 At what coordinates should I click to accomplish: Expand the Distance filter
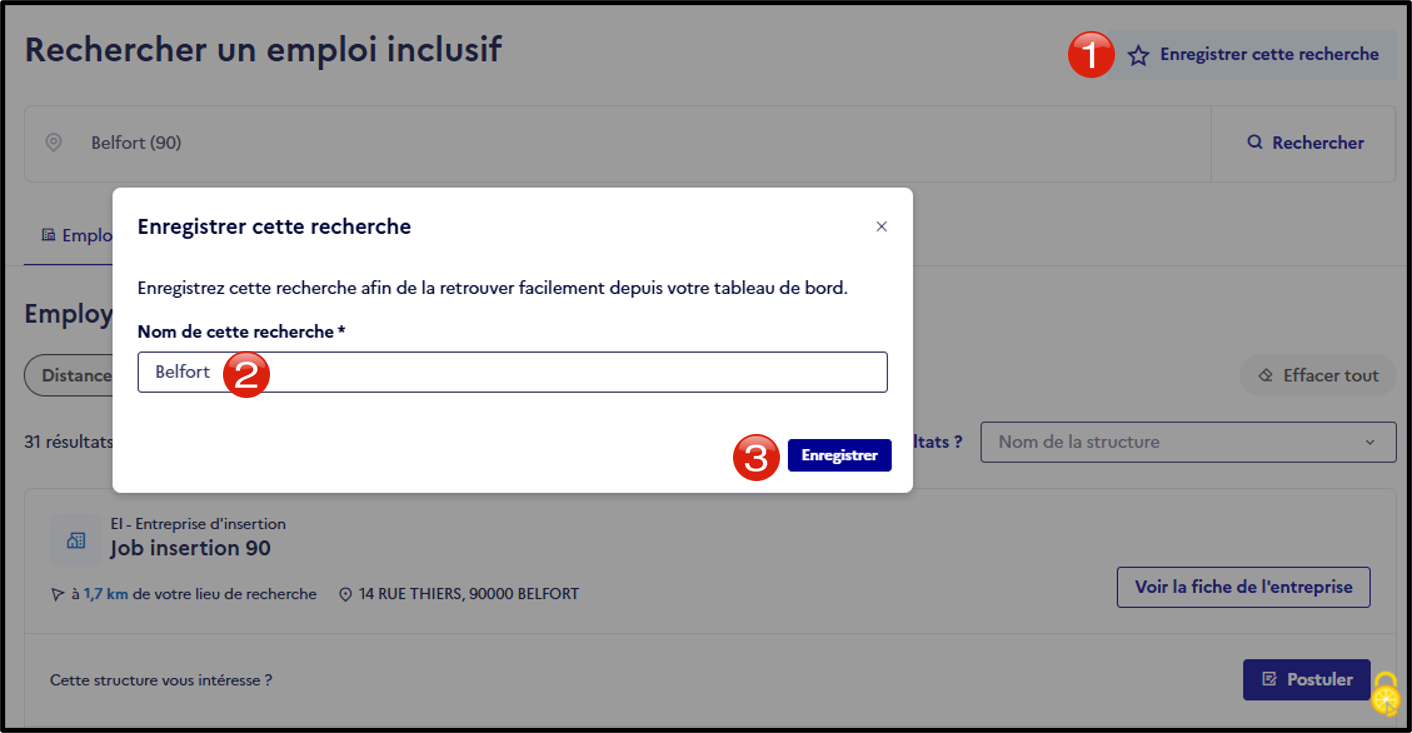pyautogui.click(x=70, y=376)
